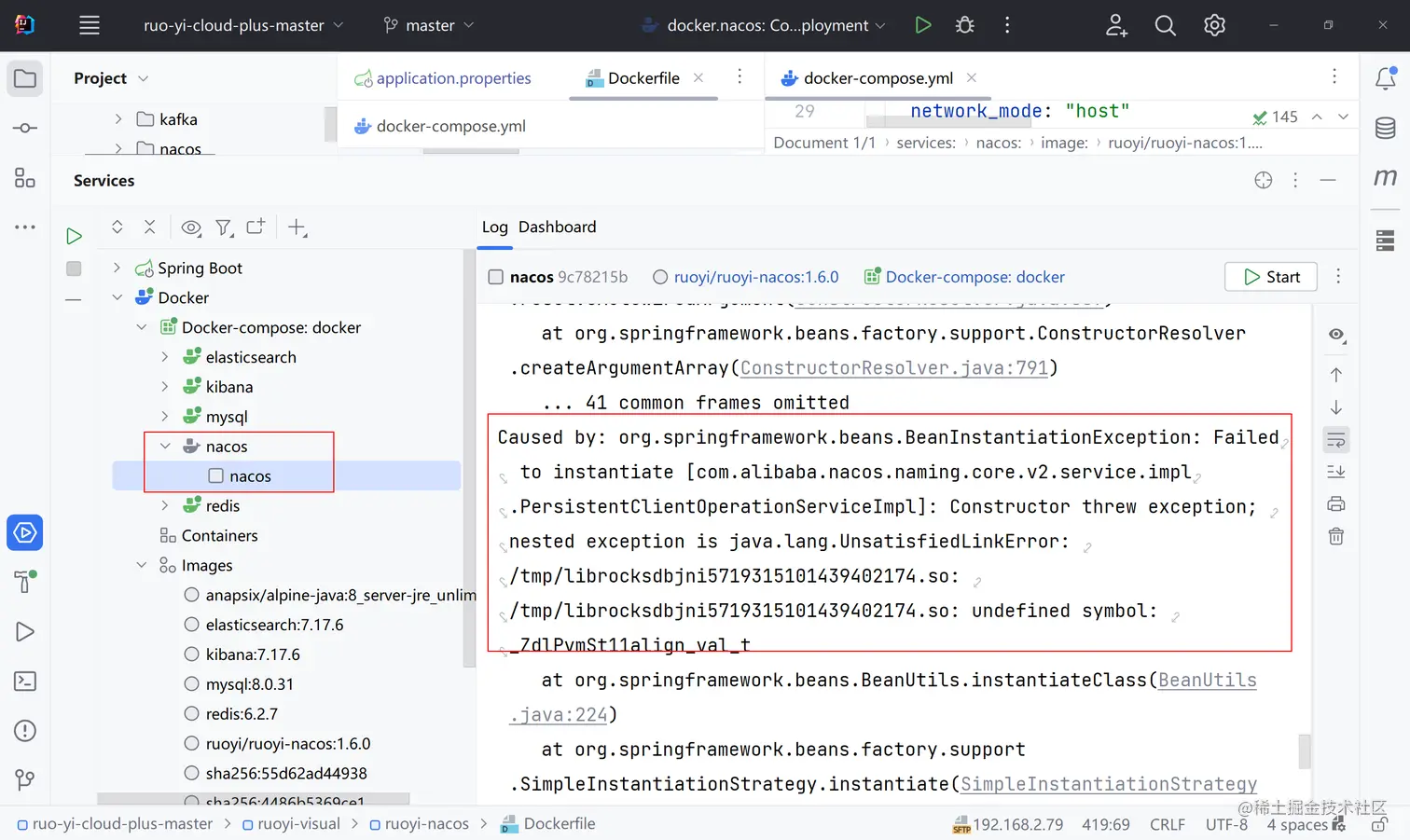
Task: Open Services filter funnel icon
Action: pos(224,227)
